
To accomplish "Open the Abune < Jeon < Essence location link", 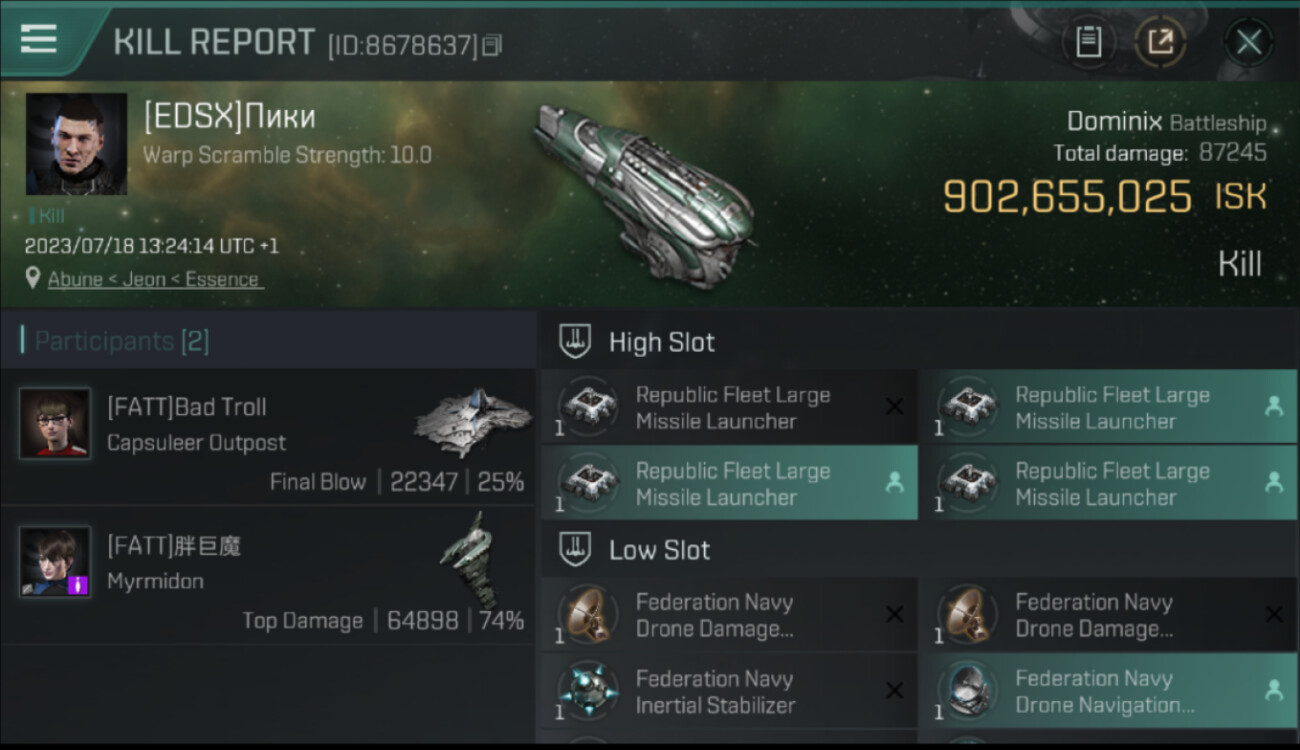I will coord(154,280).
